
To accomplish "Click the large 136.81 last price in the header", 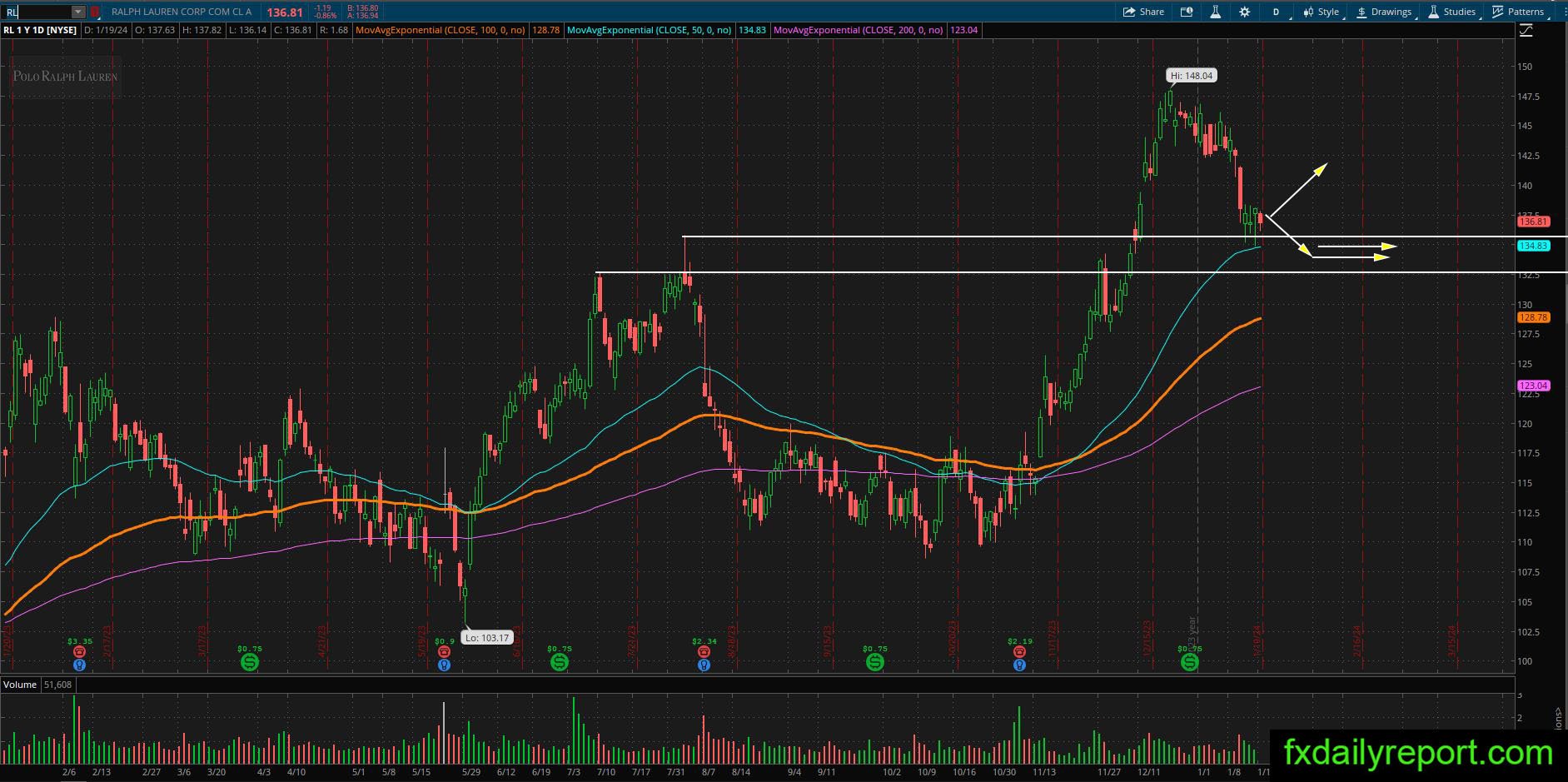I will (x=285, y=12).
